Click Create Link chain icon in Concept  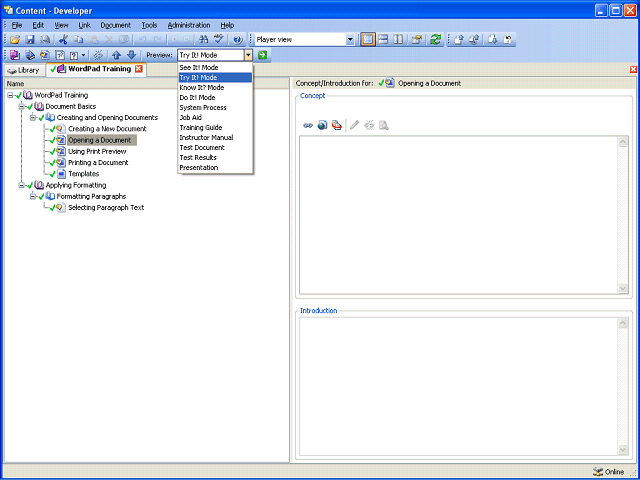click(308, 125)
